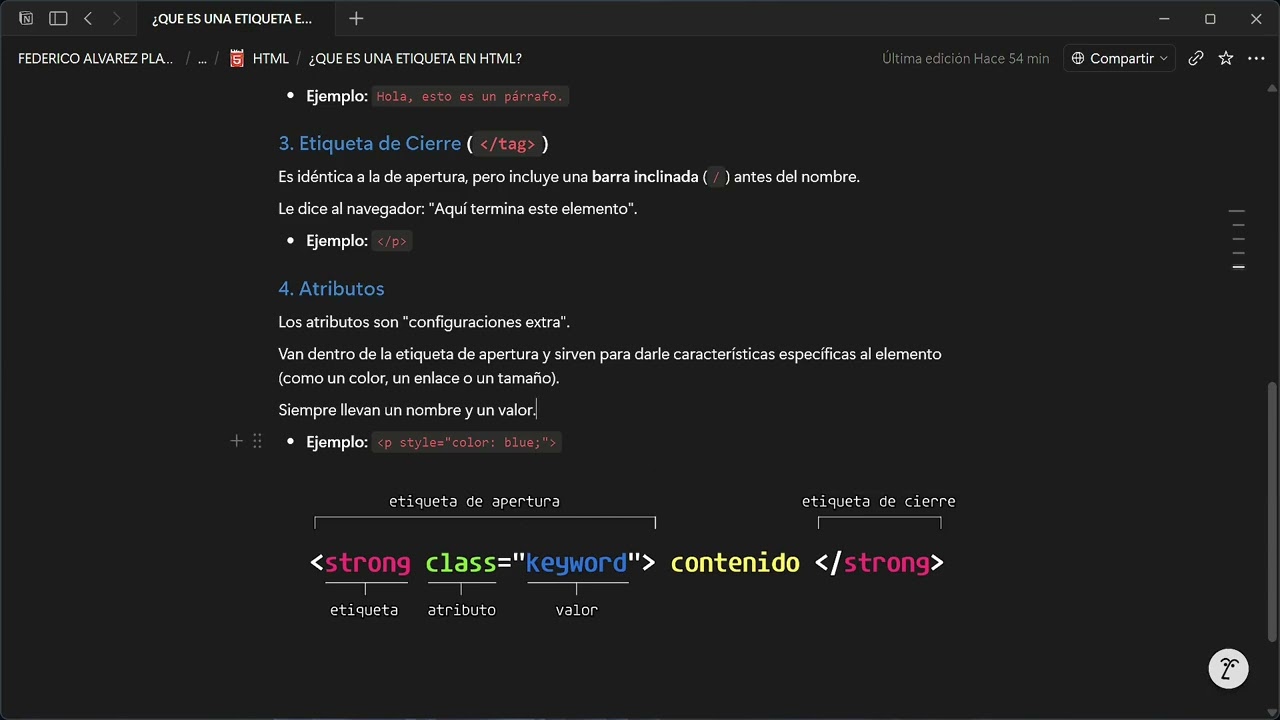Open the Notion app logo menu
This screenshot has width=1280, height=720.
tap(26, 19)
